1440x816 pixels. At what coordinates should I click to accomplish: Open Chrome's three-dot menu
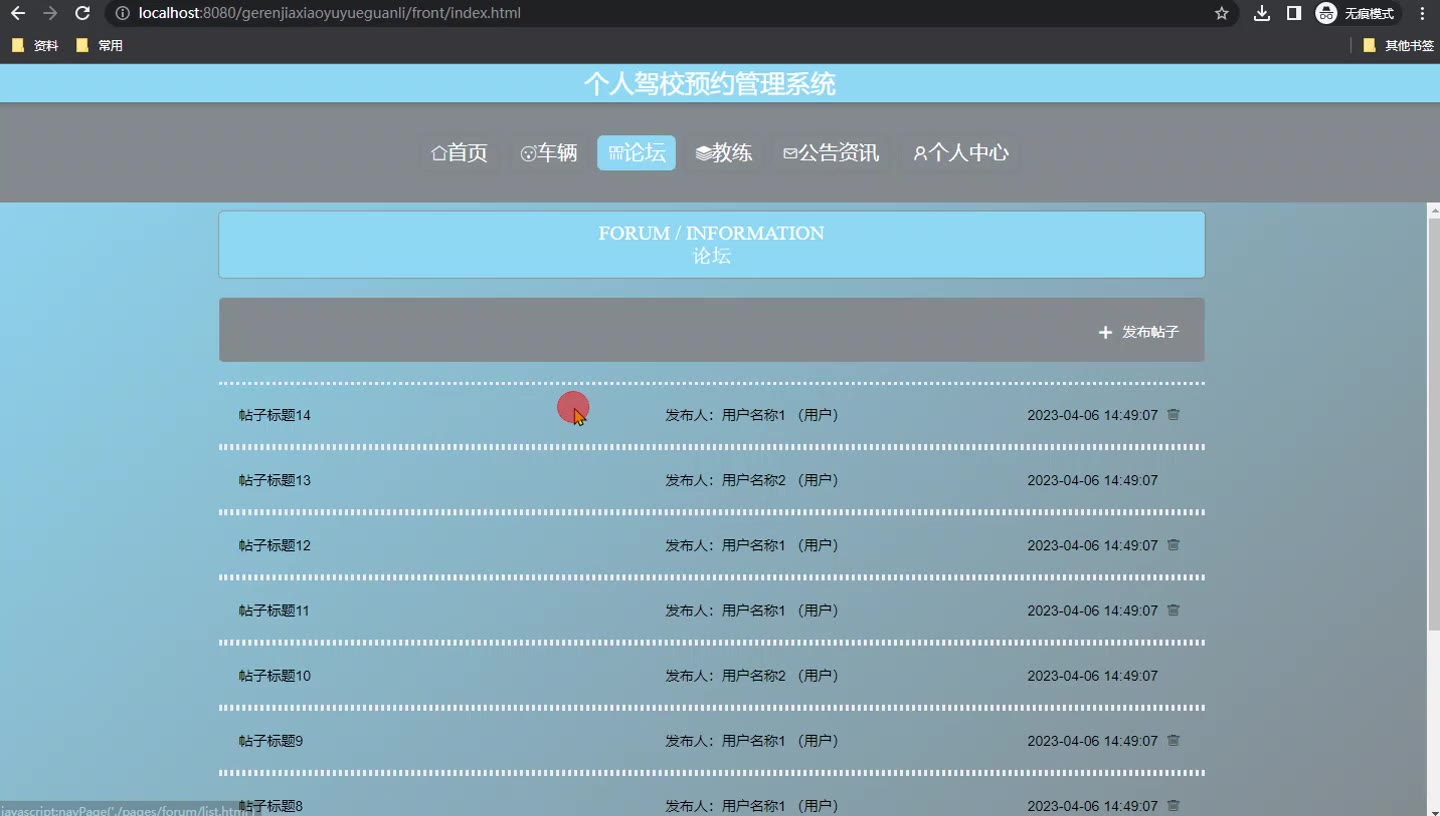[1422, 13]
